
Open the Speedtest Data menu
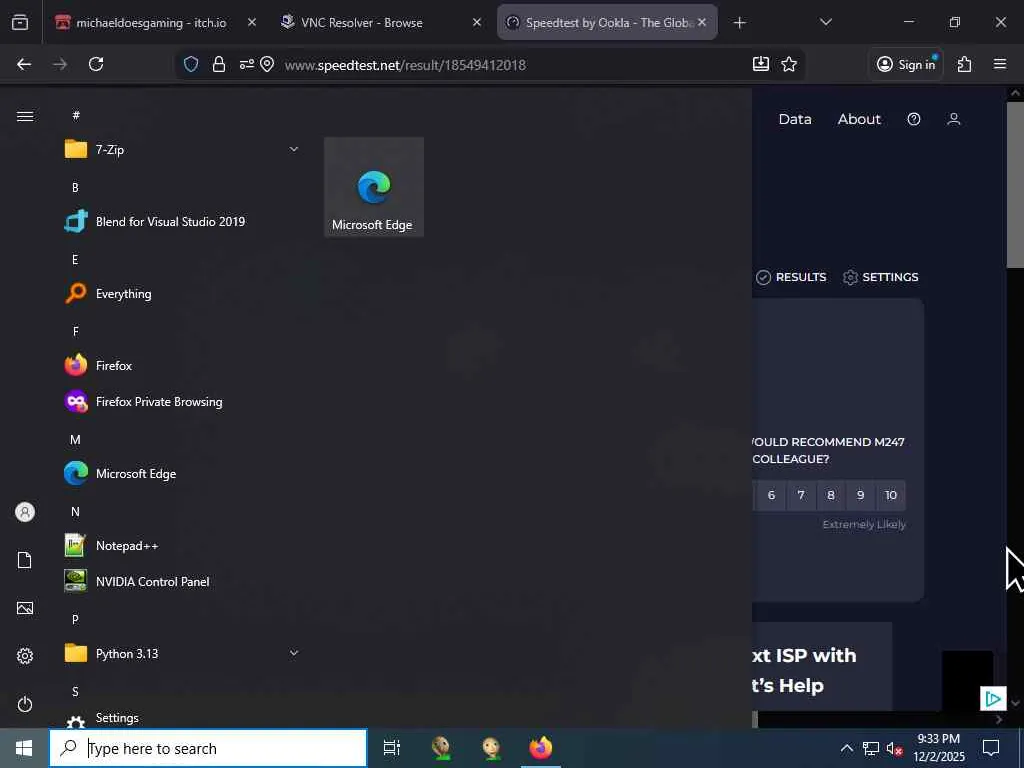pyautogui.click(x=795, y=119)
